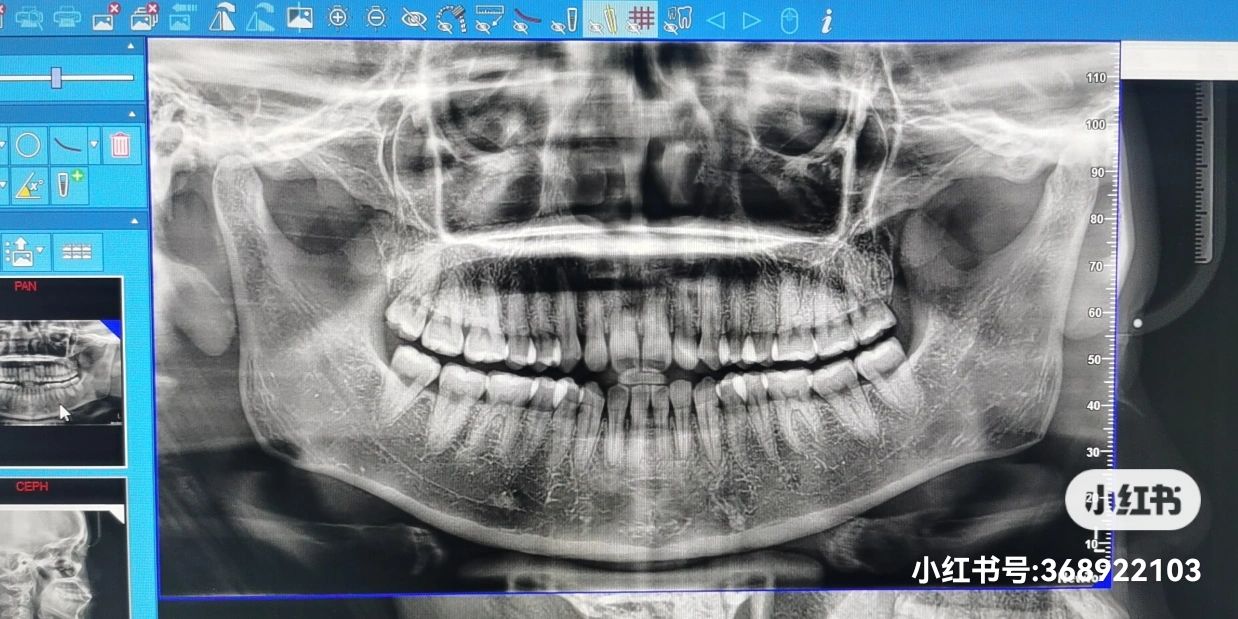Viewport: 1238px width, 619px height.
Task: Open the information icon
Action: click(x=826, y=22)
